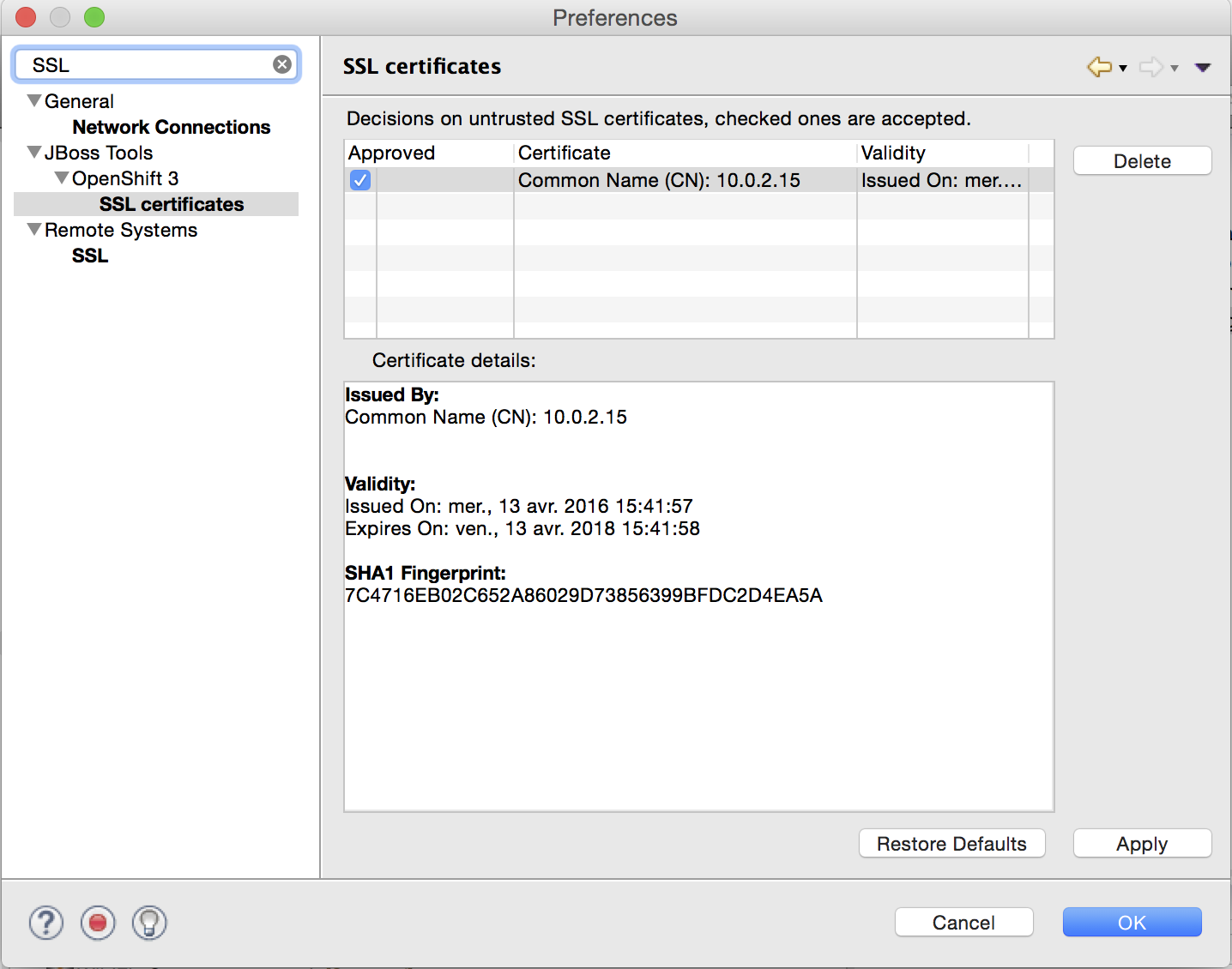Uncheck the approved checkbox for 10.0.2.15
Viewport: 1232px width, 969px height.
[x=360, y=180]
